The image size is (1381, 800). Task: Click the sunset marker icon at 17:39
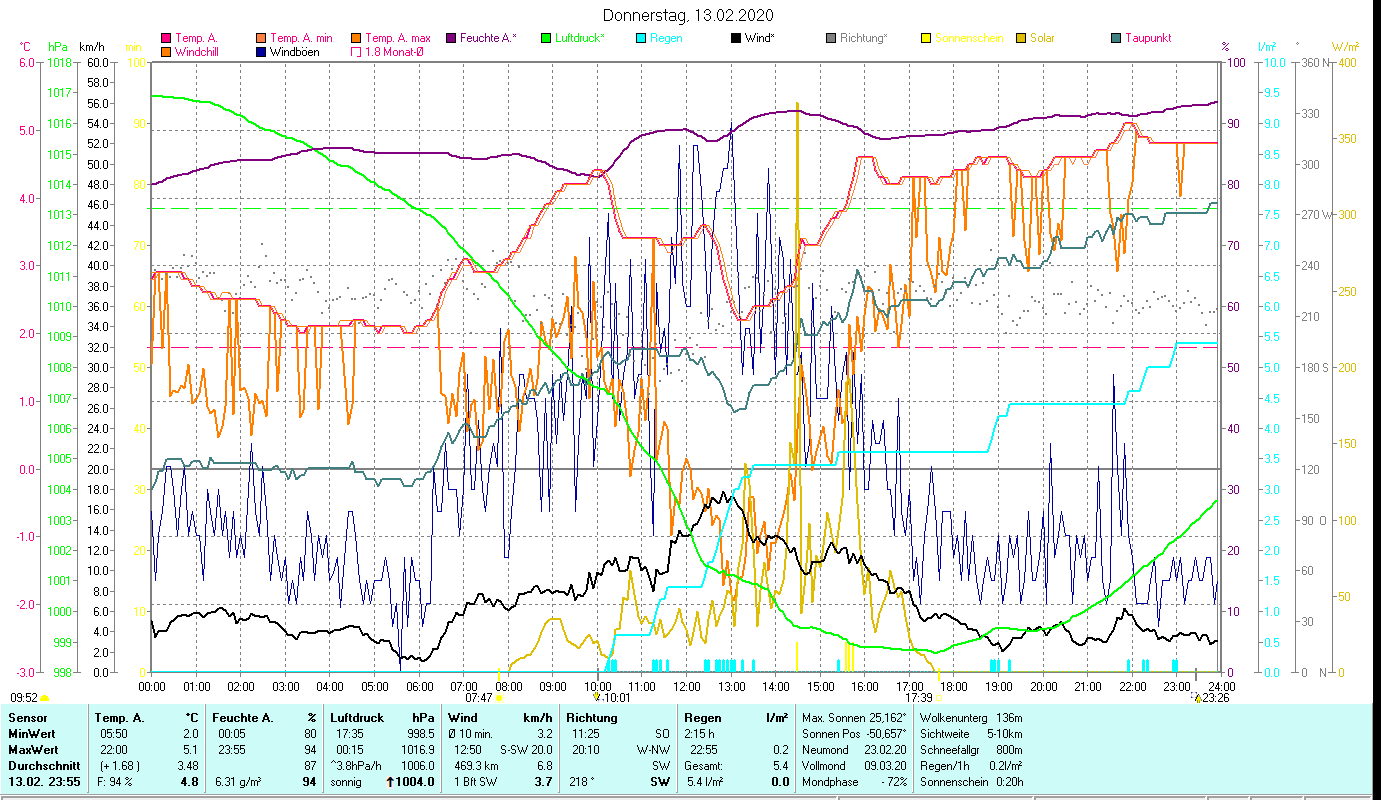point(939,698)
